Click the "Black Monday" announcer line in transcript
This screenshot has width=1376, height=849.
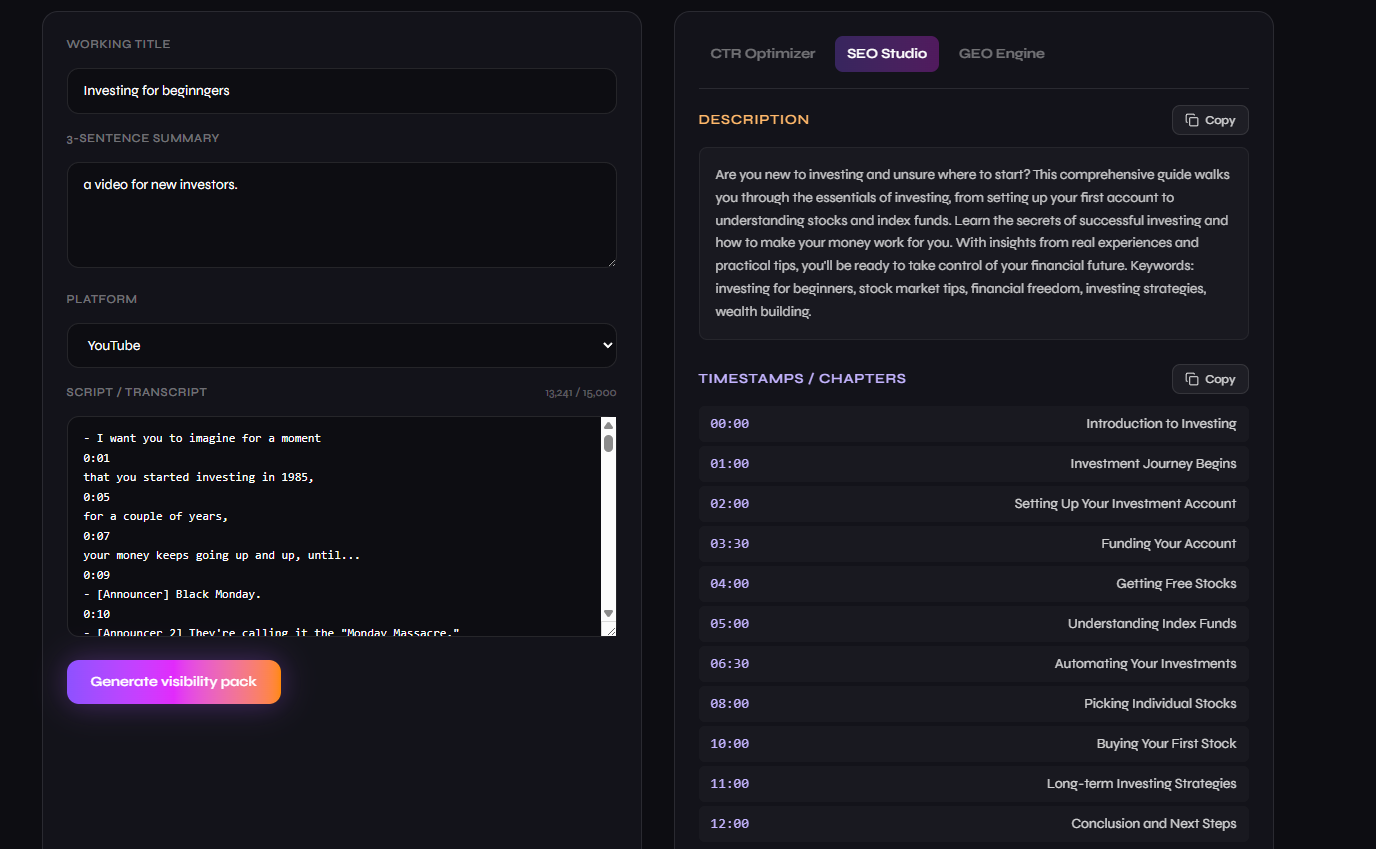(x=172, y=595)
